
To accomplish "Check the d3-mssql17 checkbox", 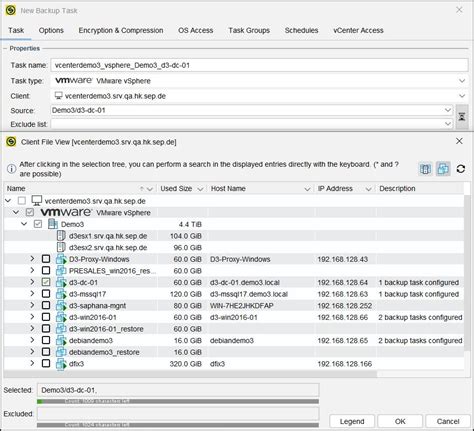I will pyautogui.click(x=46, y=294).
